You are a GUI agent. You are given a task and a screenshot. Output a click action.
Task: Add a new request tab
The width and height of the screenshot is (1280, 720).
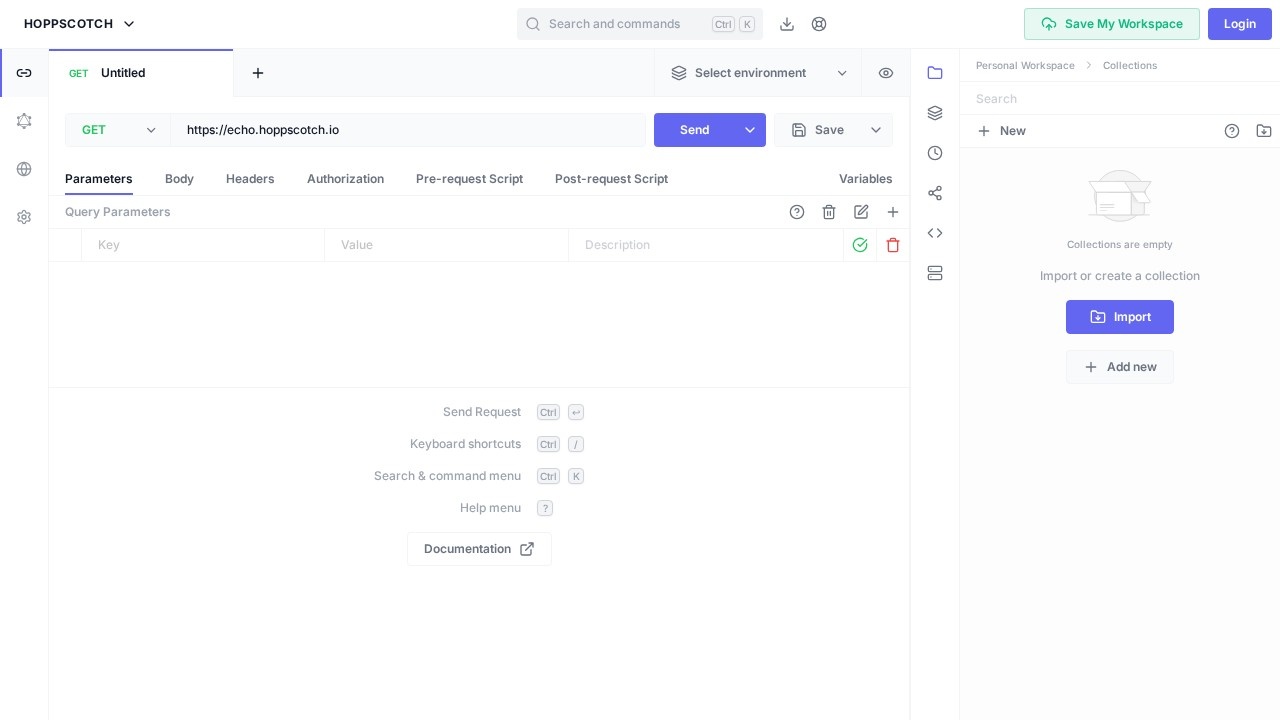point(258,73)
